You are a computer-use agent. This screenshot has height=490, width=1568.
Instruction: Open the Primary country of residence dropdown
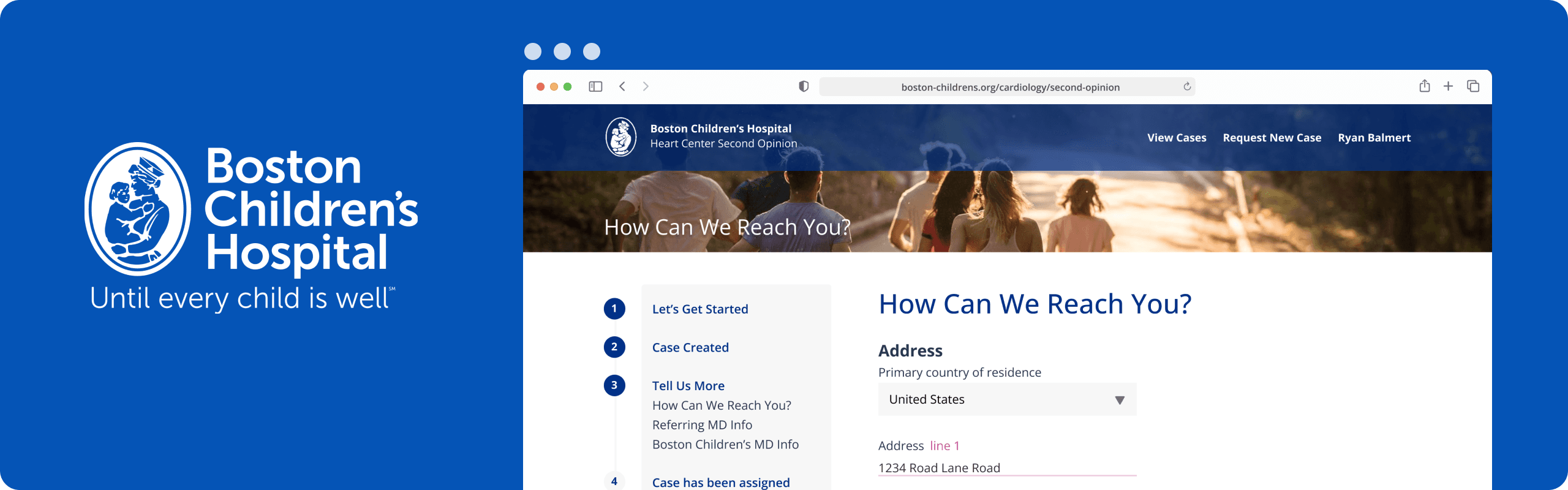[x=1007, y=399]
